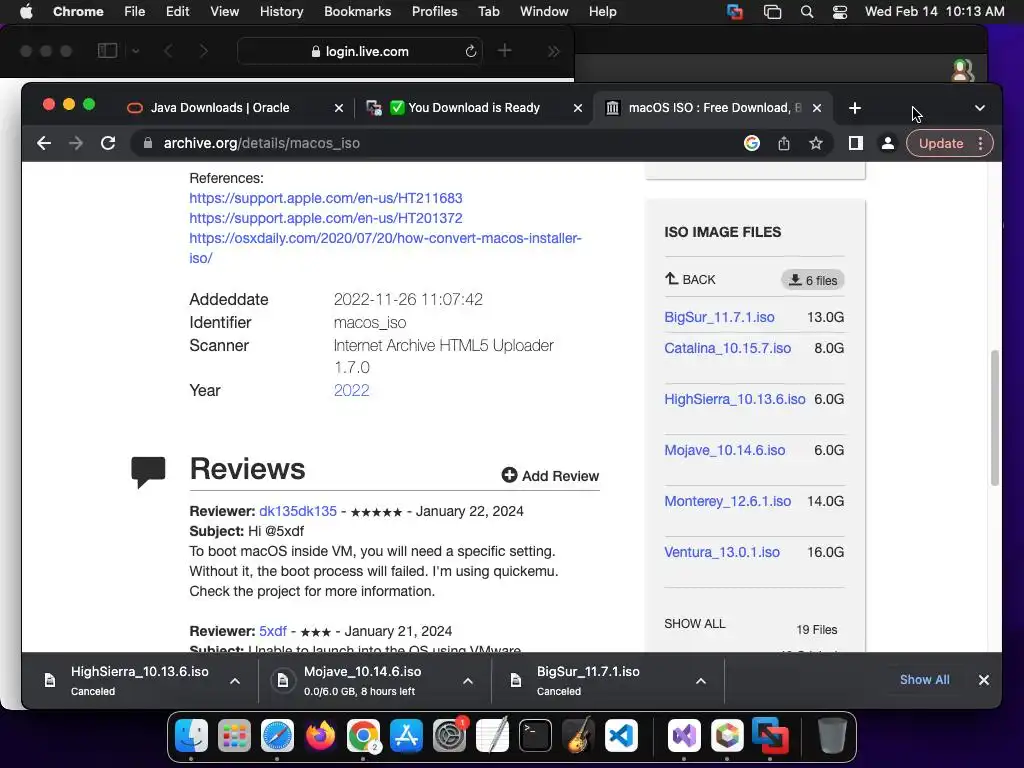Open Chrome from the Dock
This screenshot has height=768, width=1024.
(363, 735)
